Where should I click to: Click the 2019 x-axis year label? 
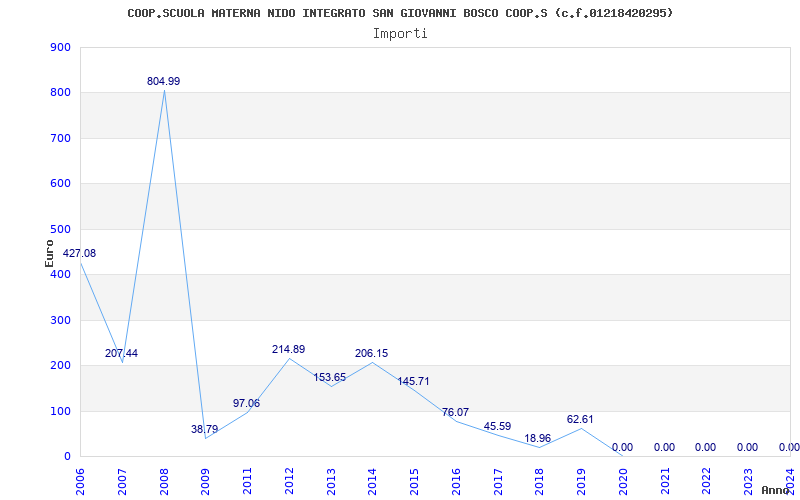click(x=581, y=481)
